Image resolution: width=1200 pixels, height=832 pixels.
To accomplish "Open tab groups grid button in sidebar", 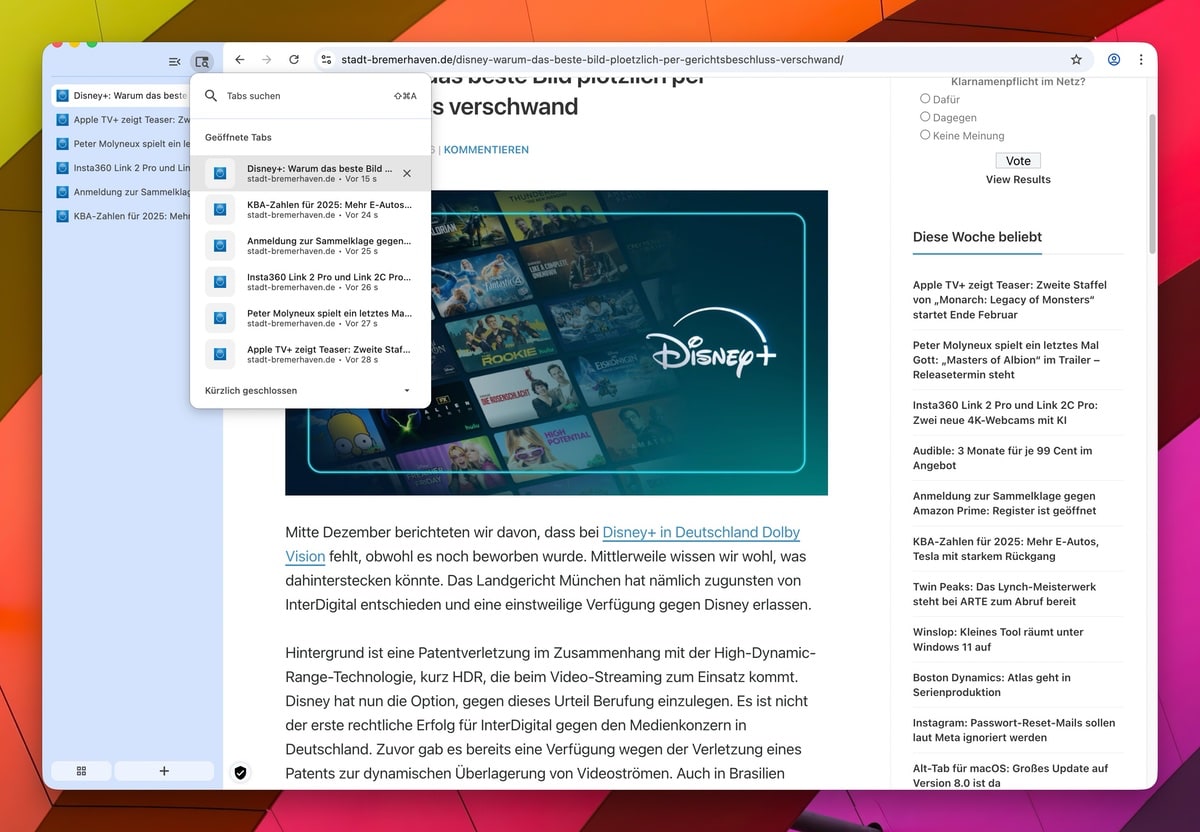I will coord(81,771).
